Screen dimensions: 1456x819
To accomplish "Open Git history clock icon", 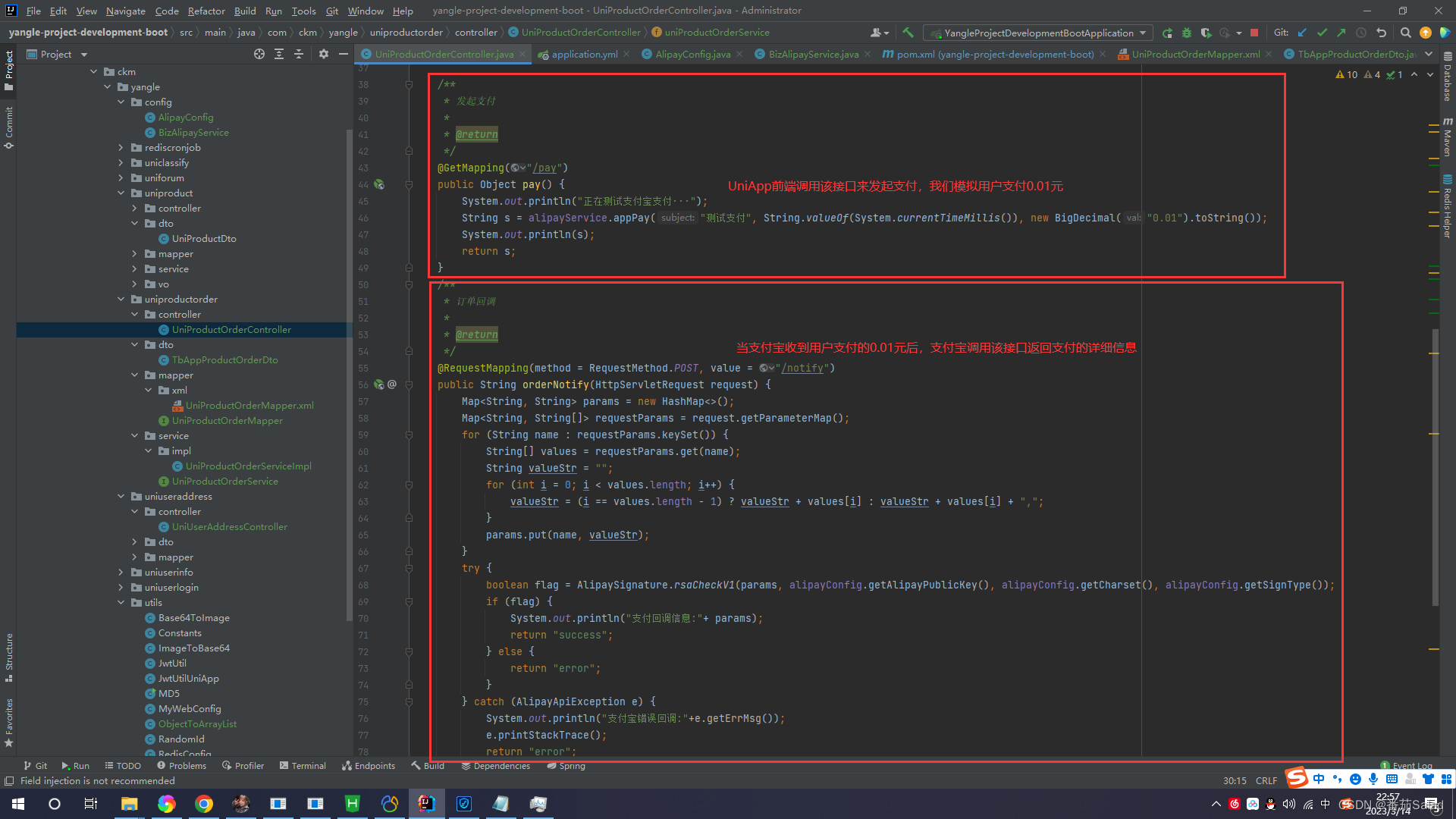I will [1361, 33].
